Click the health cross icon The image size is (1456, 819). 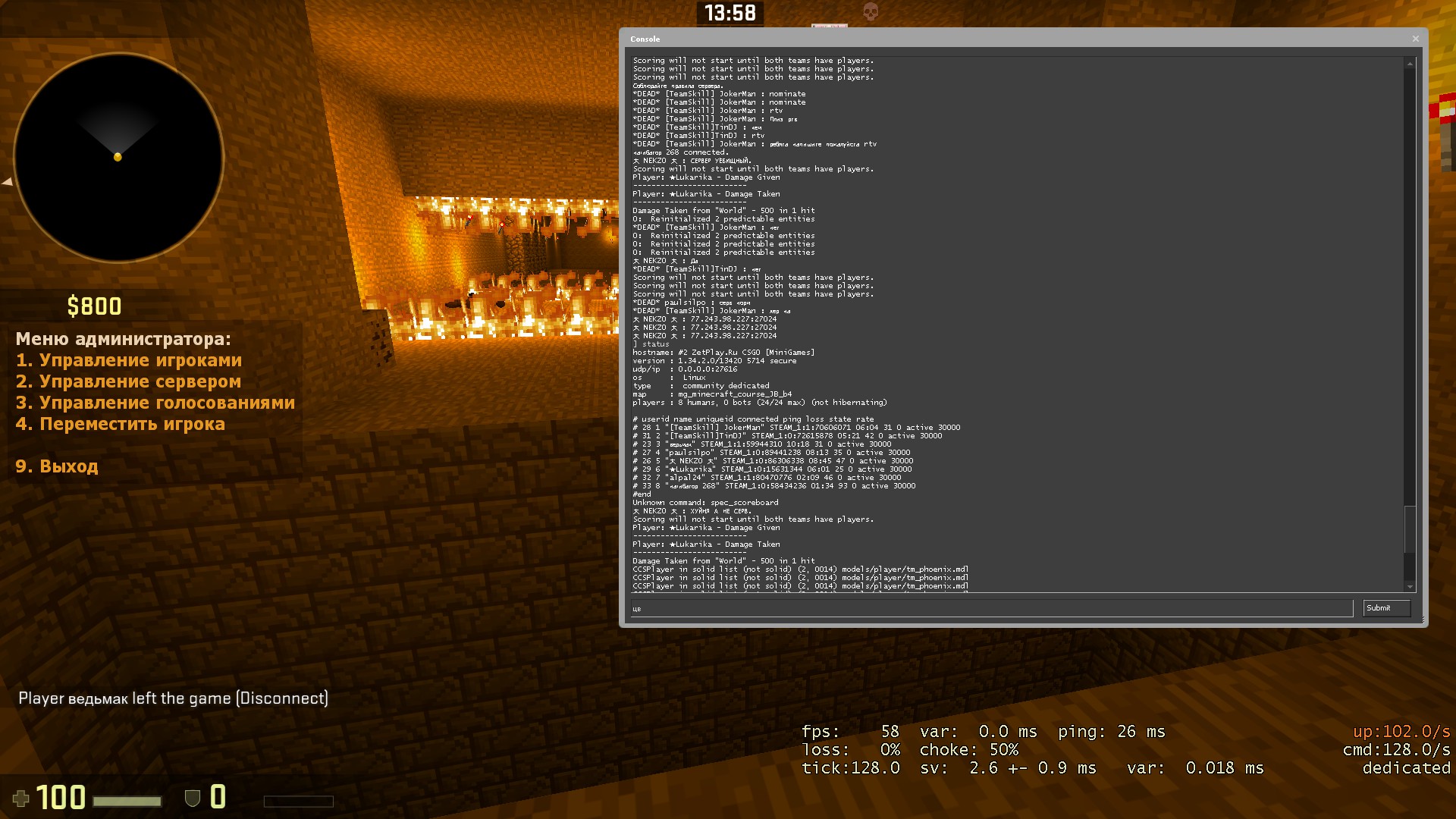tap(21, 798)
